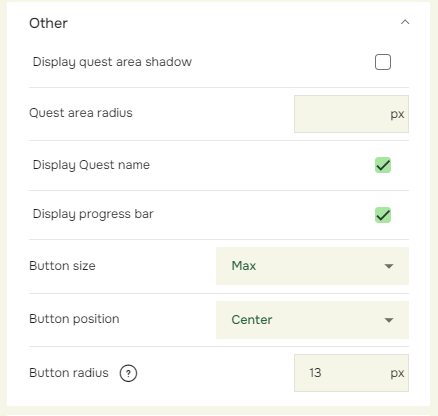Open the Button radius help icon

[x=128, y=373]
